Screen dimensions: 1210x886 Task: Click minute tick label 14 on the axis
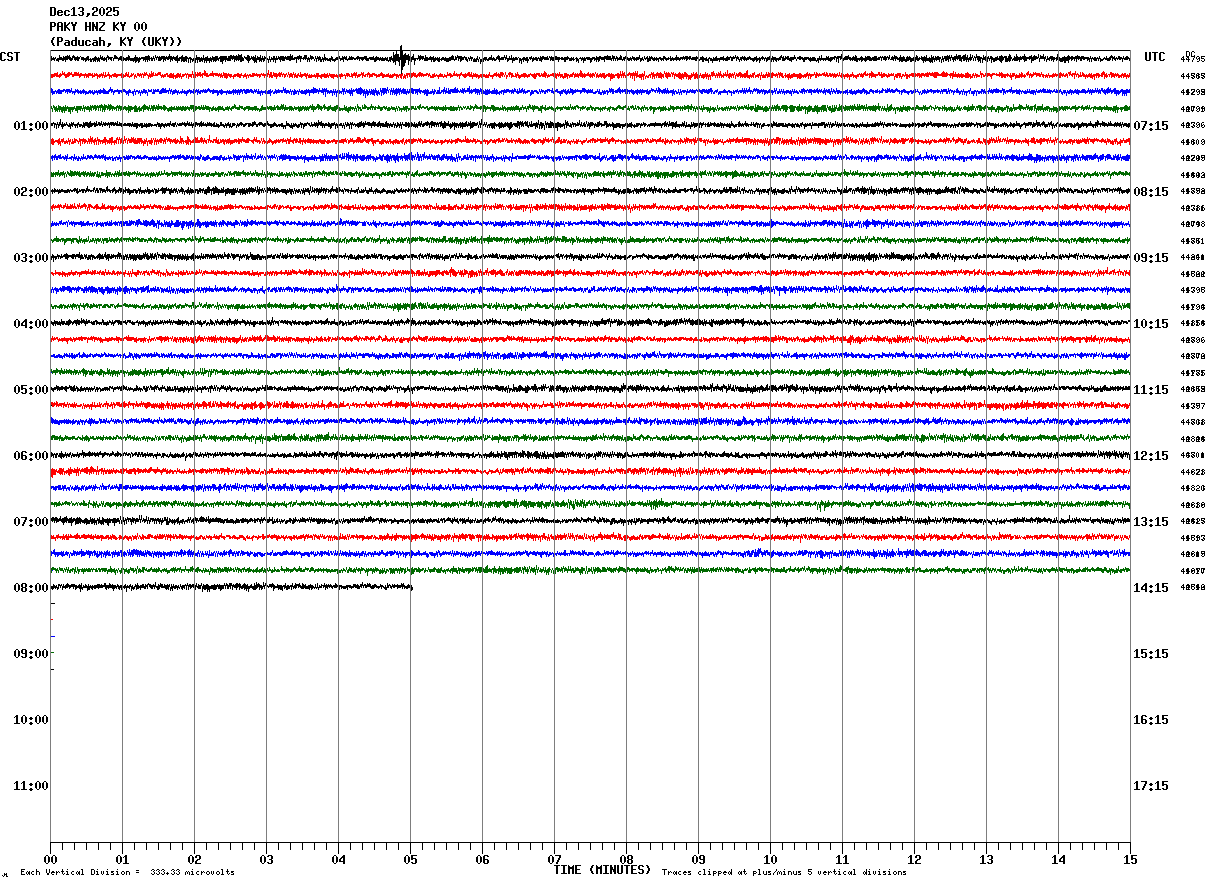click(1058, 860)
